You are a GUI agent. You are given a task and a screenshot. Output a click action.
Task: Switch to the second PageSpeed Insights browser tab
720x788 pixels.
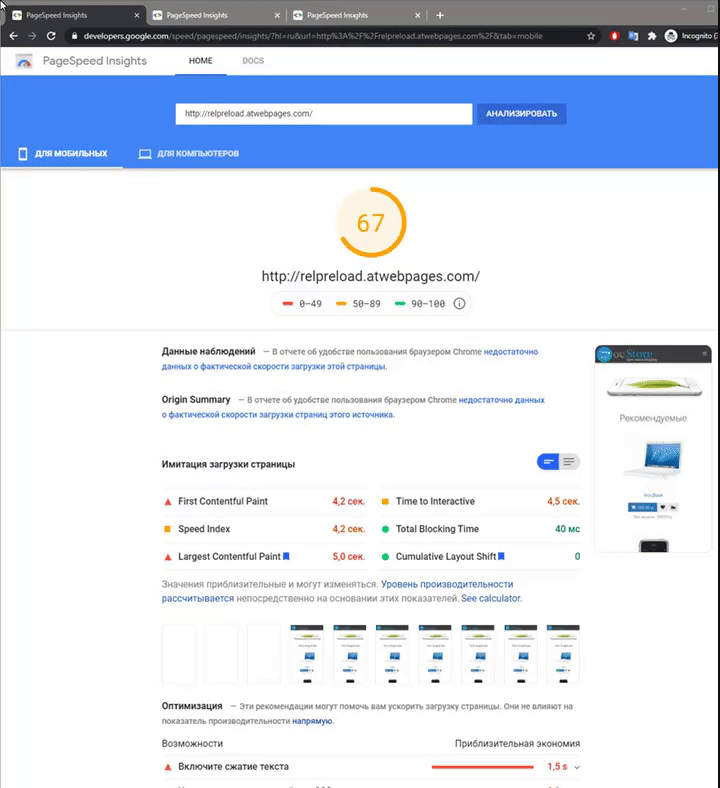(x=216, y=16)
